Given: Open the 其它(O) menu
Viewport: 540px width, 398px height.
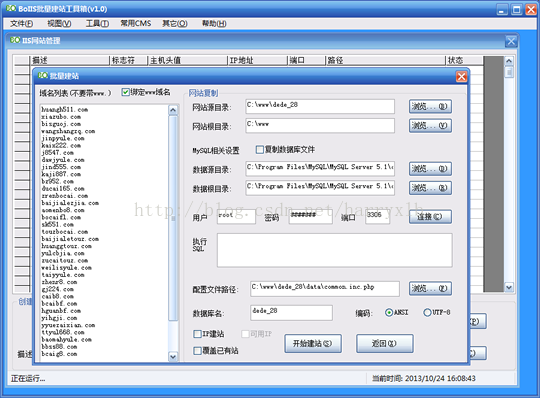Looking at the screenshot, I should pos(175,23).
